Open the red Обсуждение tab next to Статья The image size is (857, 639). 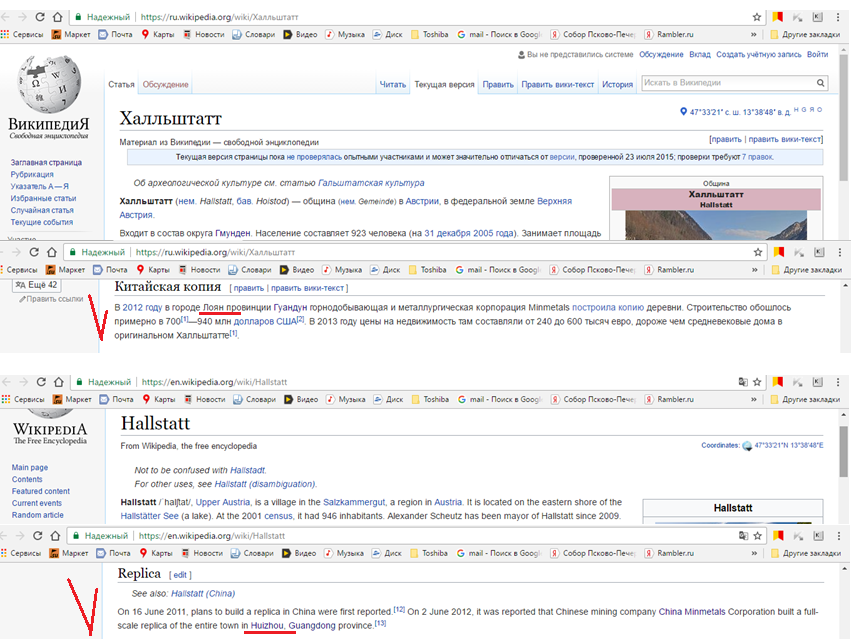pyautogui.click(x=166, y=85)
